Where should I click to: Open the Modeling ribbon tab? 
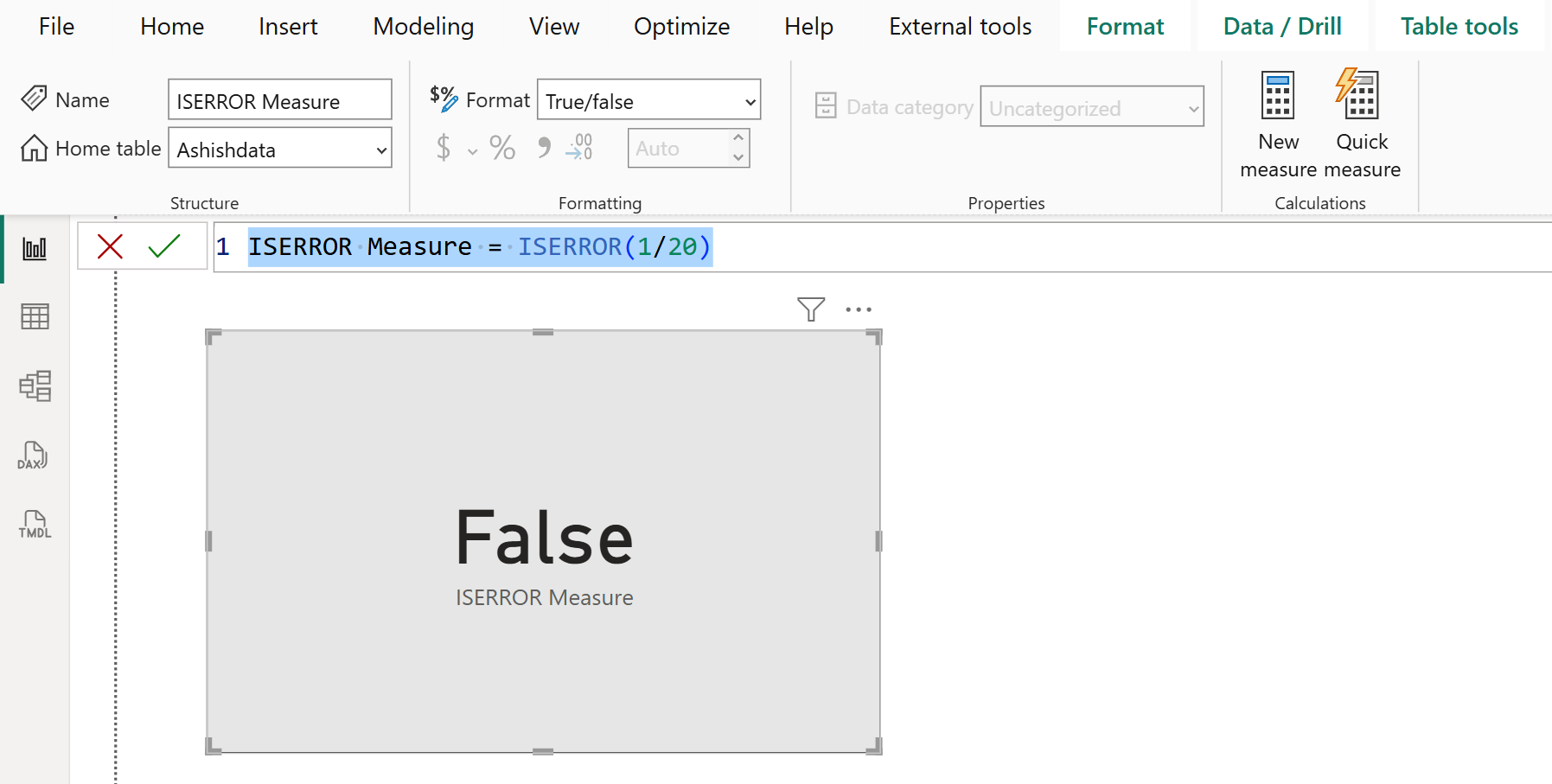pyautogui.click(x=423, y=27)
